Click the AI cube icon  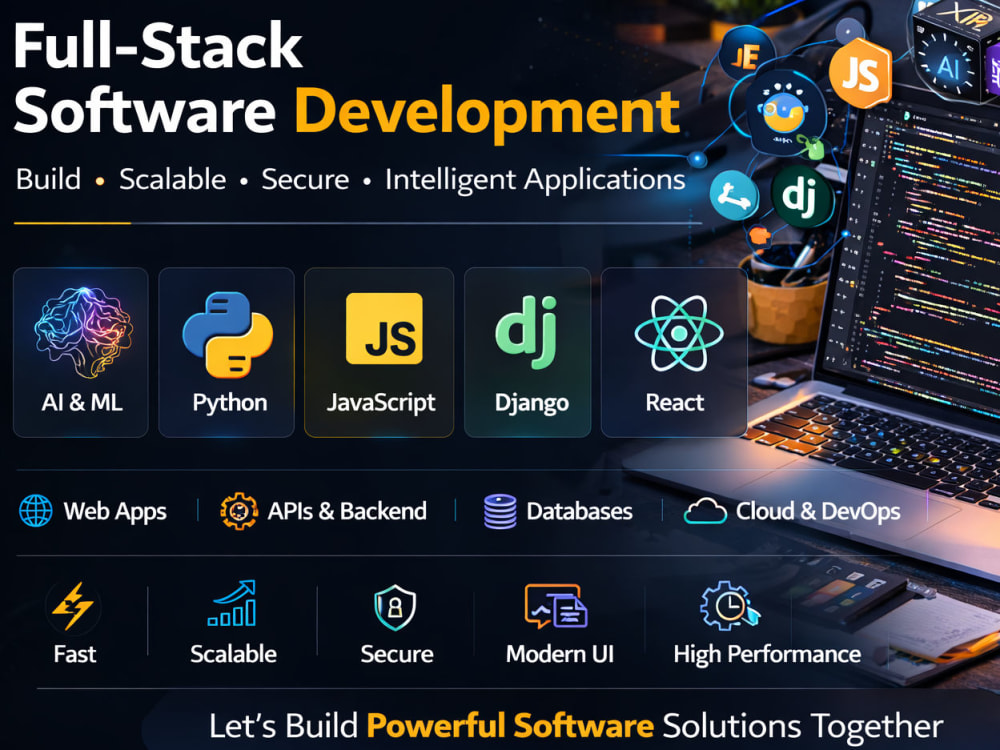[x=947, y=64]
